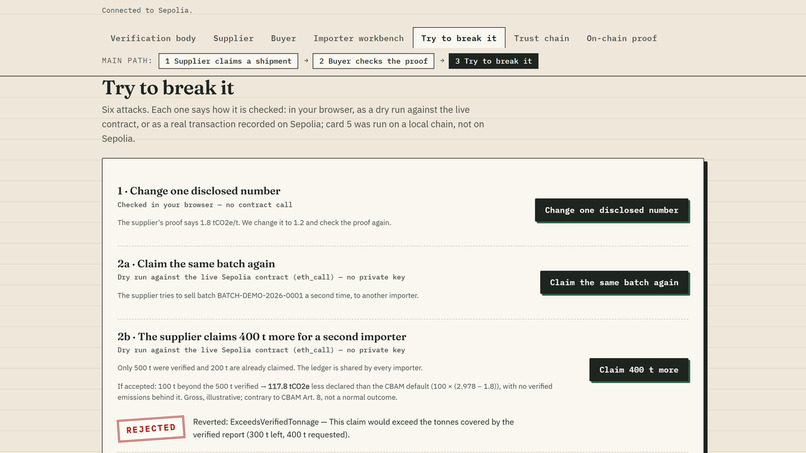View the On-chain proof tab

point(621,38)
